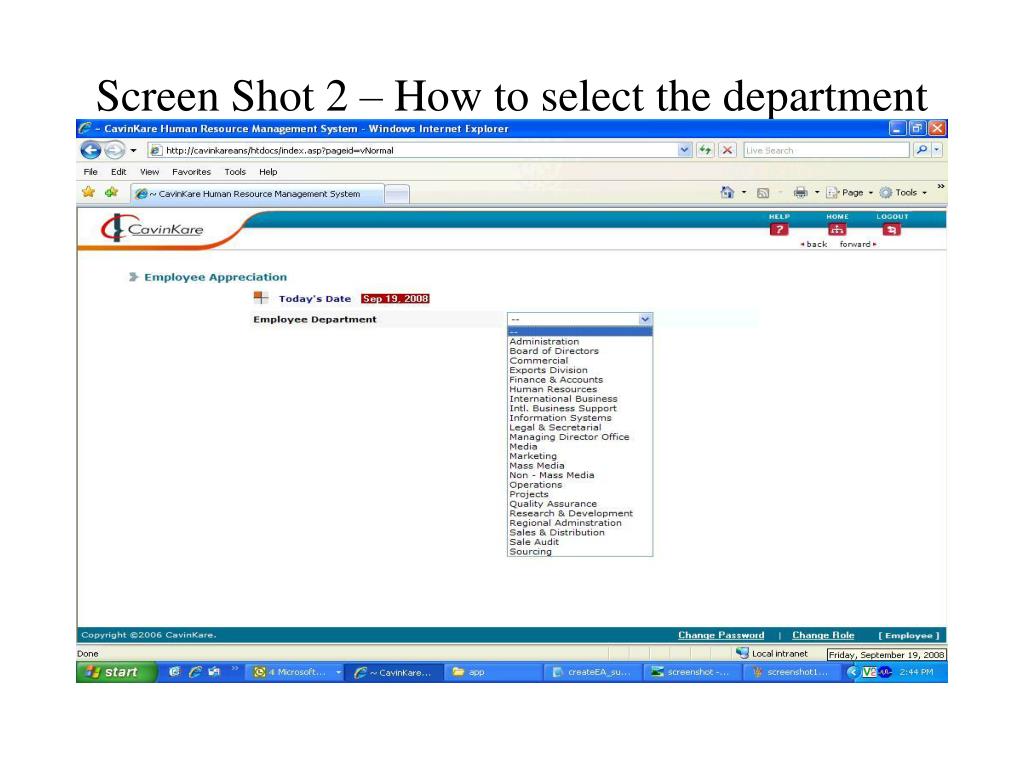Click the browser Back arrow button
Screen dimensions: 1024x768
(x=91, y=150)
